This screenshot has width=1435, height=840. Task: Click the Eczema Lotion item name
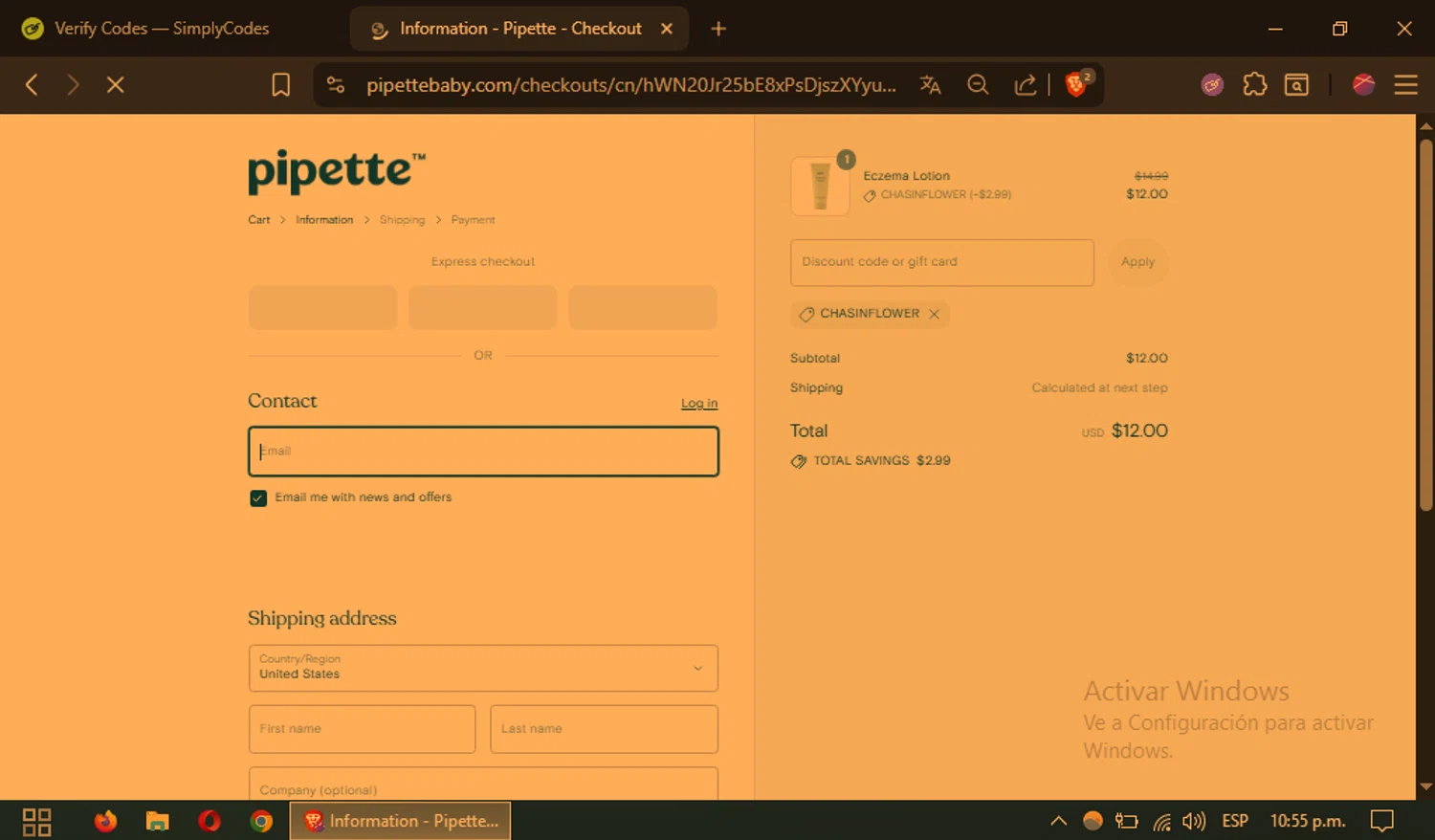point(906,176)
